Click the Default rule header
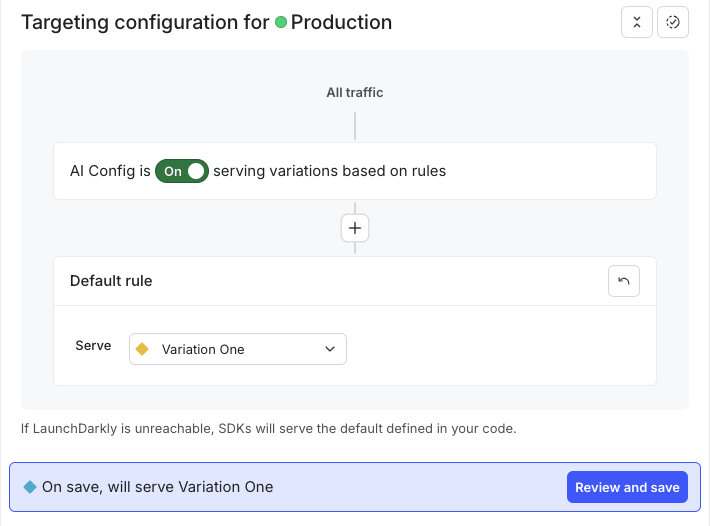This screenshot has height=526, width=710. tap(111, 281)
